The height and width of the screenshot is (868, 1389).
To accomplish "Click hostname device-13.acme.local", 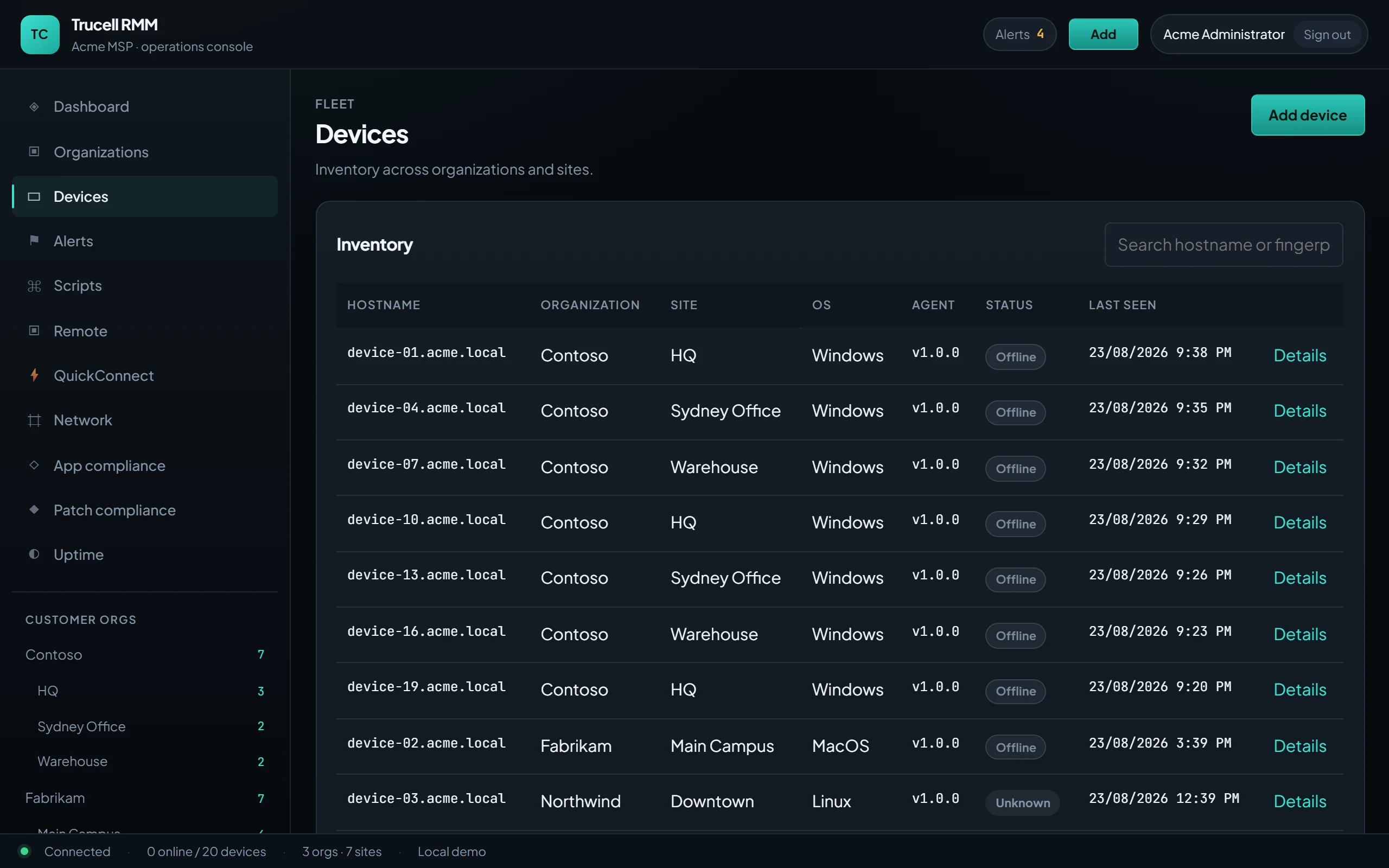I will (426, 575).
